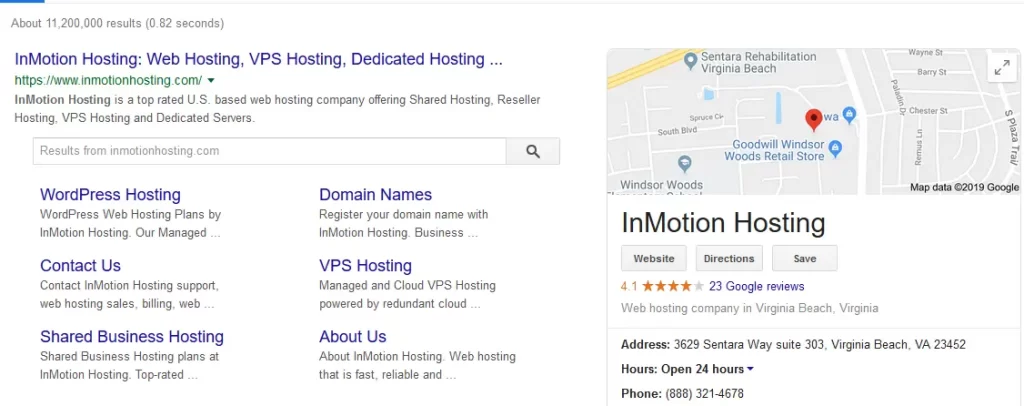Open the dropdown arrow next to inmotionhosting.com URL

pyautogui.click(x=210, y=81)
